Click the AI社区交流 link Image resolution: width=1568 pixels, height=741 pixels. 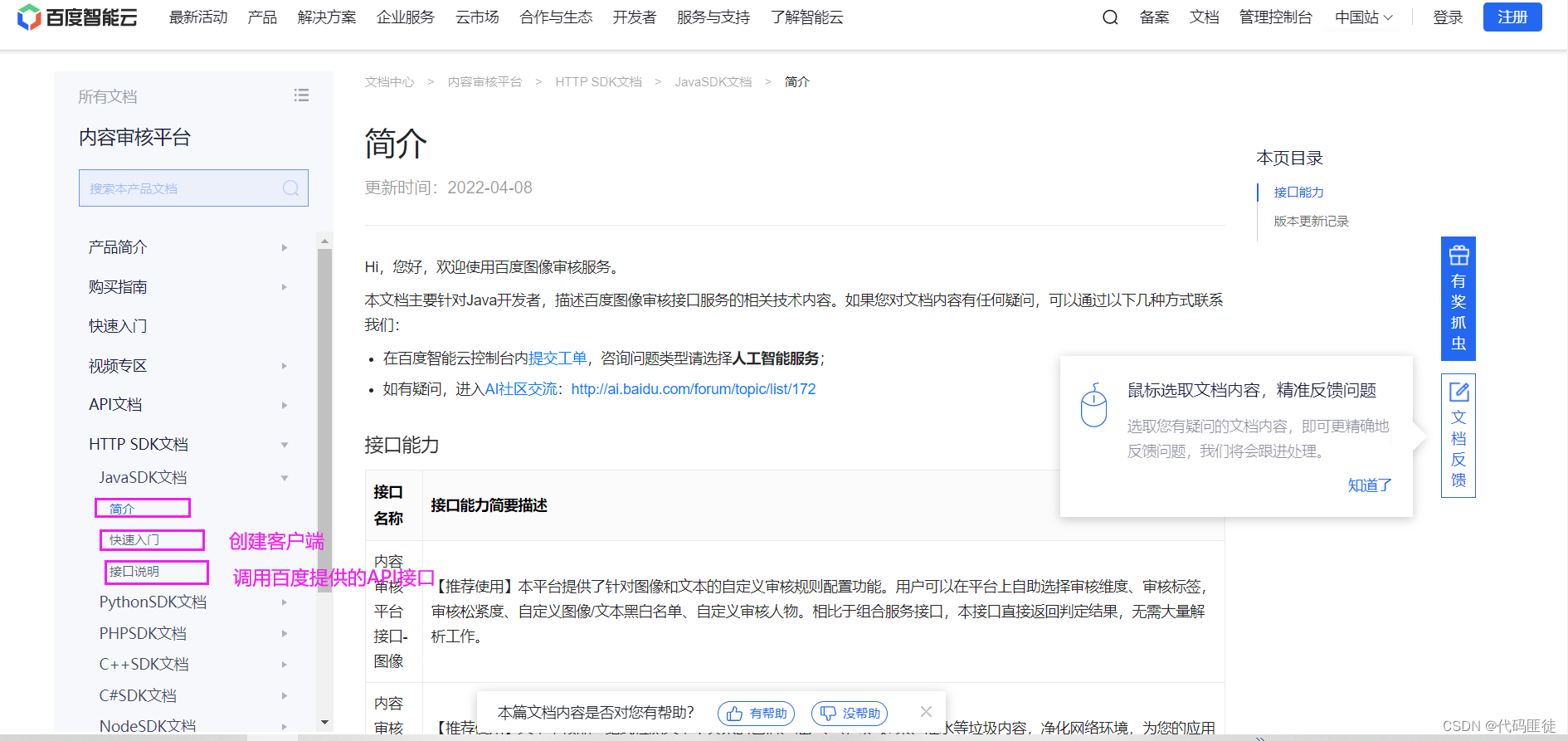click(x=521, y=389)
